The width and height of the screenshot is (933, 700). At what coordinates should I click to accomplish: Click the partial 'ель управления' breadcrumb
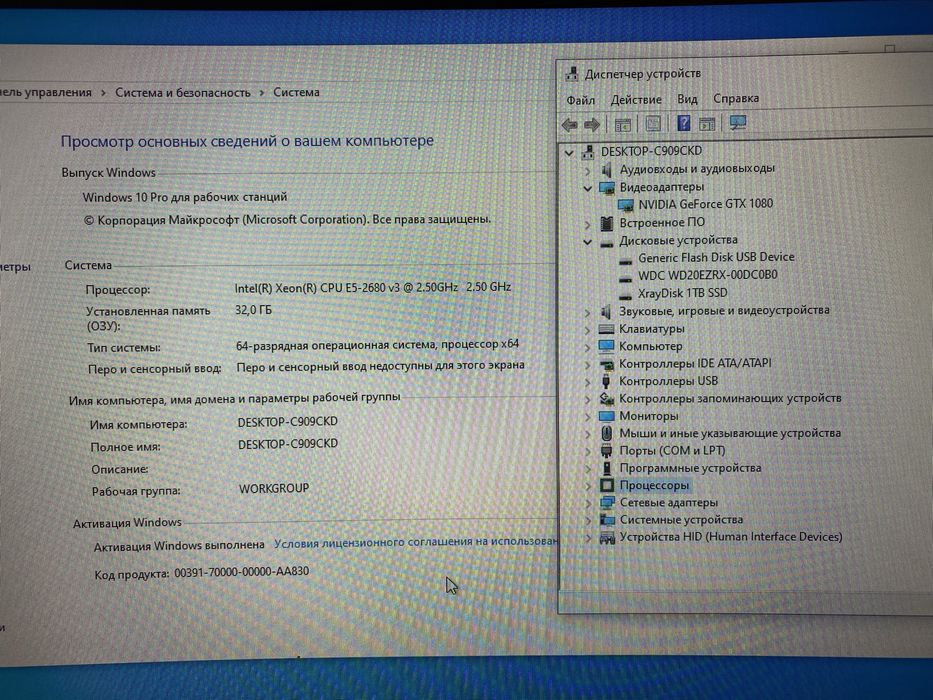point(46,93)
